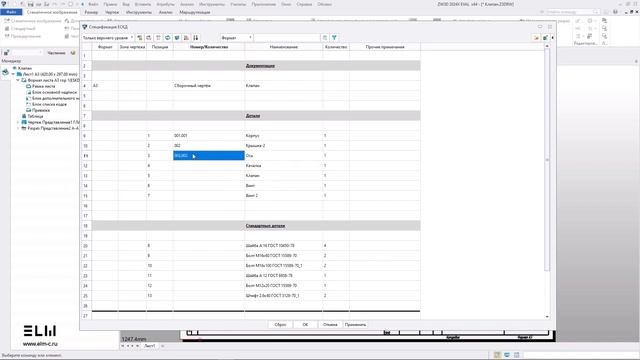Click top icon in right ribbon column

click(x=604, y=20)
